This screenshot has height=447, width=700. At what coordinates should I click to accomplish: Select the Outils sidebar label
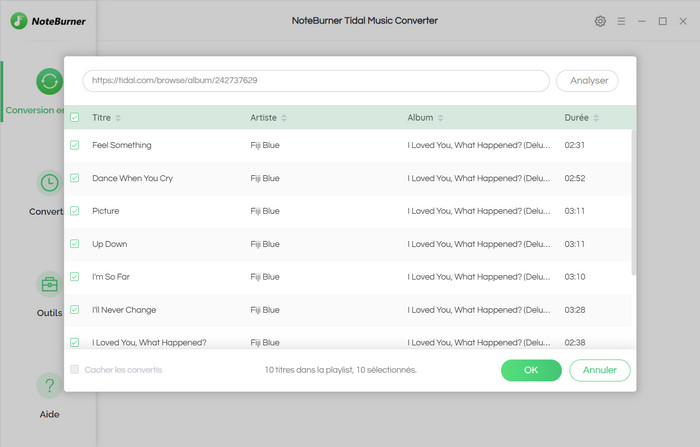(x=50, y=313)
